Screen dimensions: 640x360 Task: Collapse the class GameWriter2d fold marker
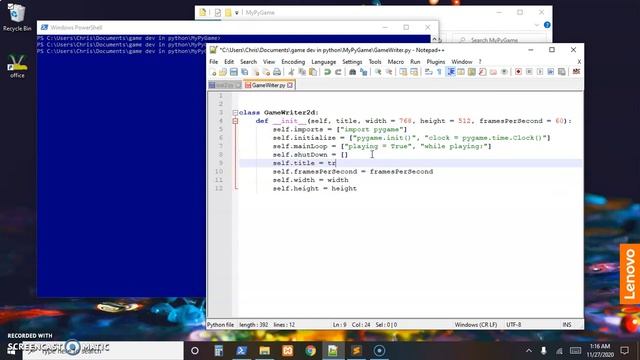235,113
